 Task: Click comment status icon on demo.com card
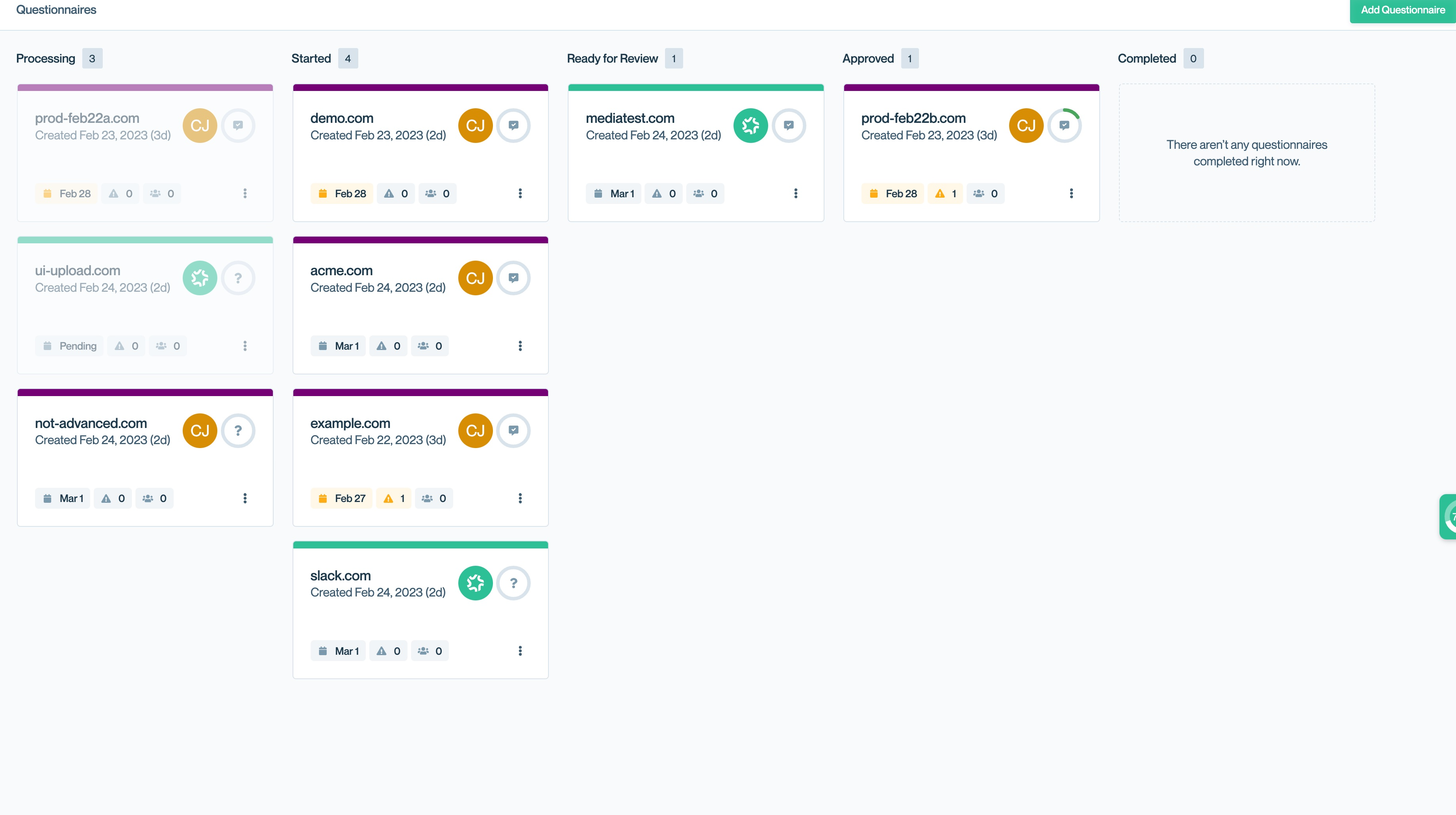pyautogui.click(x=513, y=126)
